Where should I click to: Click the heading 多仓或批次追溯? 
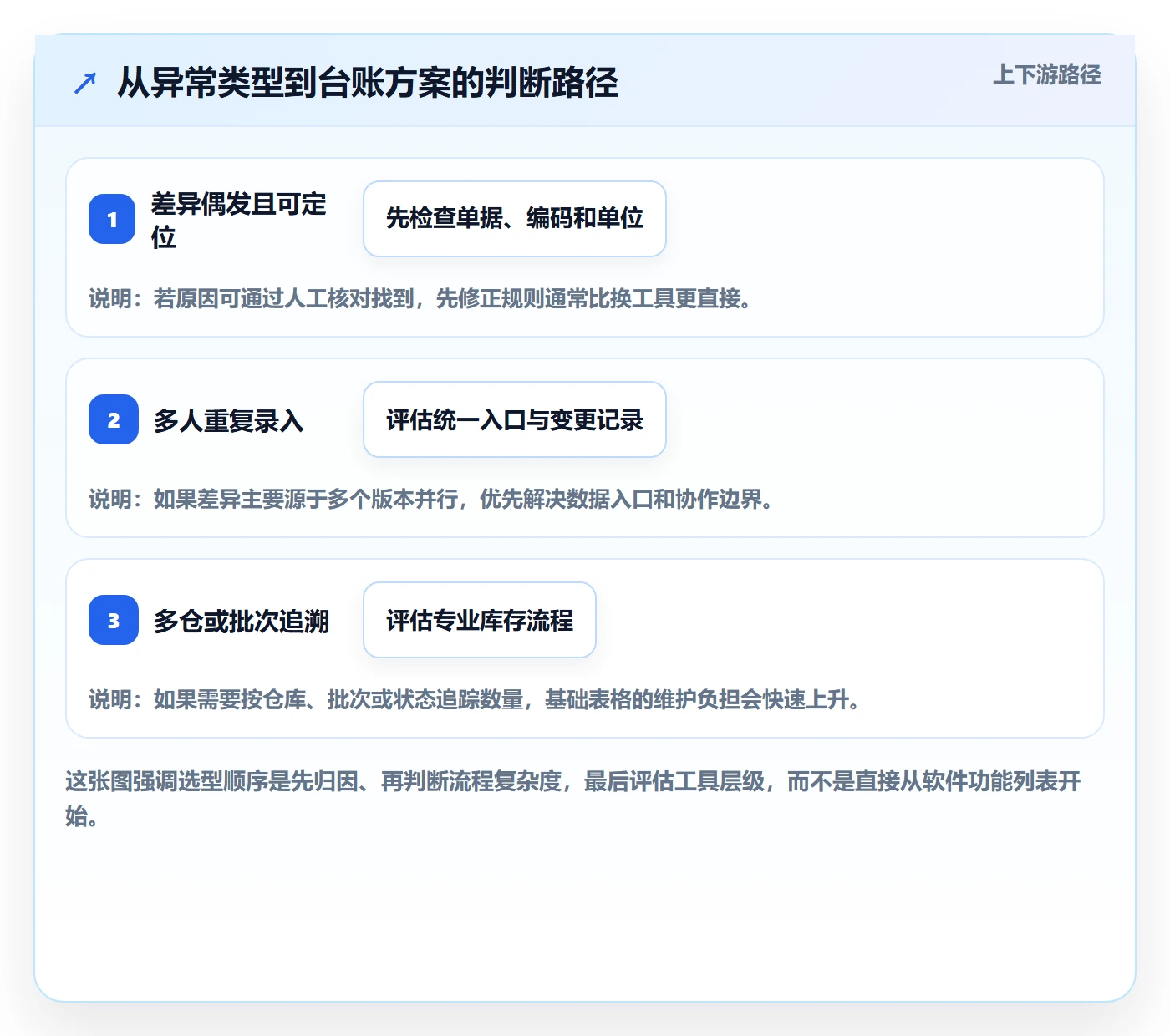(x=242, y=621)
